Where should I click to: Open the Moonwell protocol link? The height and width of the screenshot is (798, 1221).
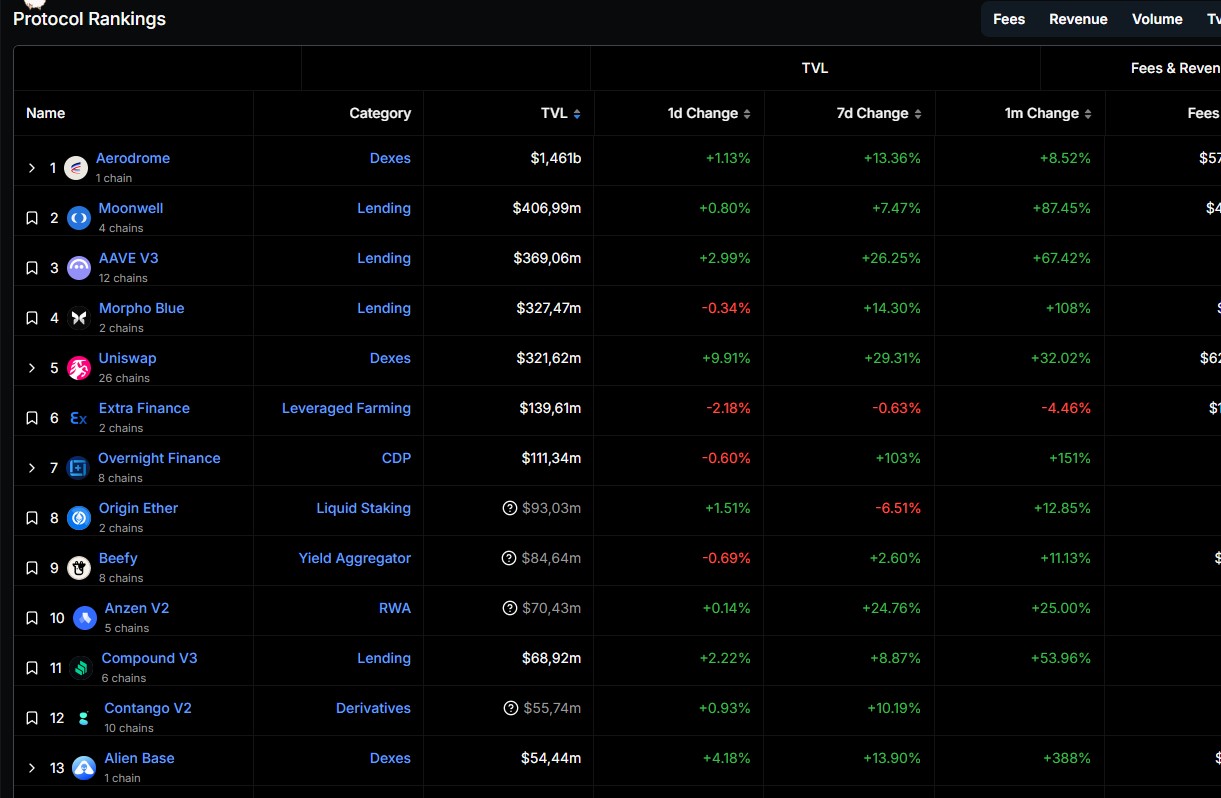click(x=131, y=208)
